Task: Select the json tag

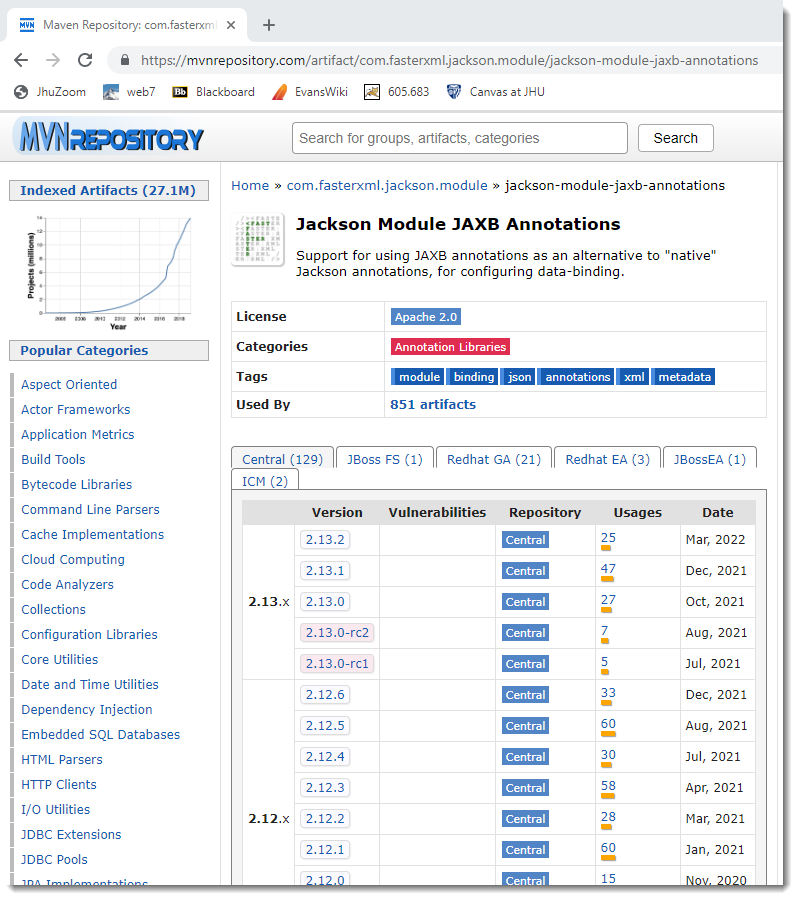Action: (x=519, y=377)
